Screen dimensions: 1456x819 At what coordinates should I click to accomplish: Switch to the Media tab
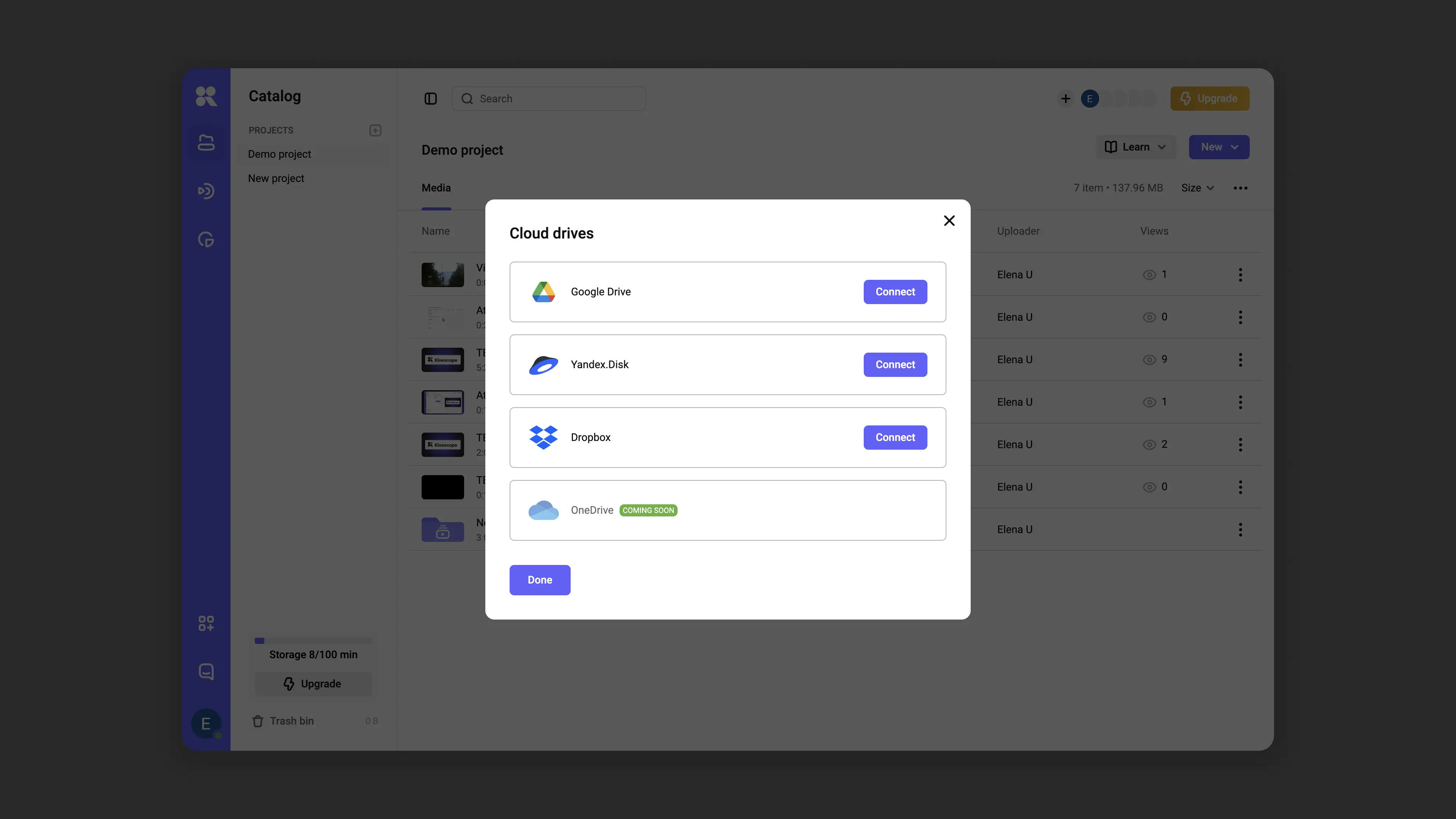pos(436,188)
